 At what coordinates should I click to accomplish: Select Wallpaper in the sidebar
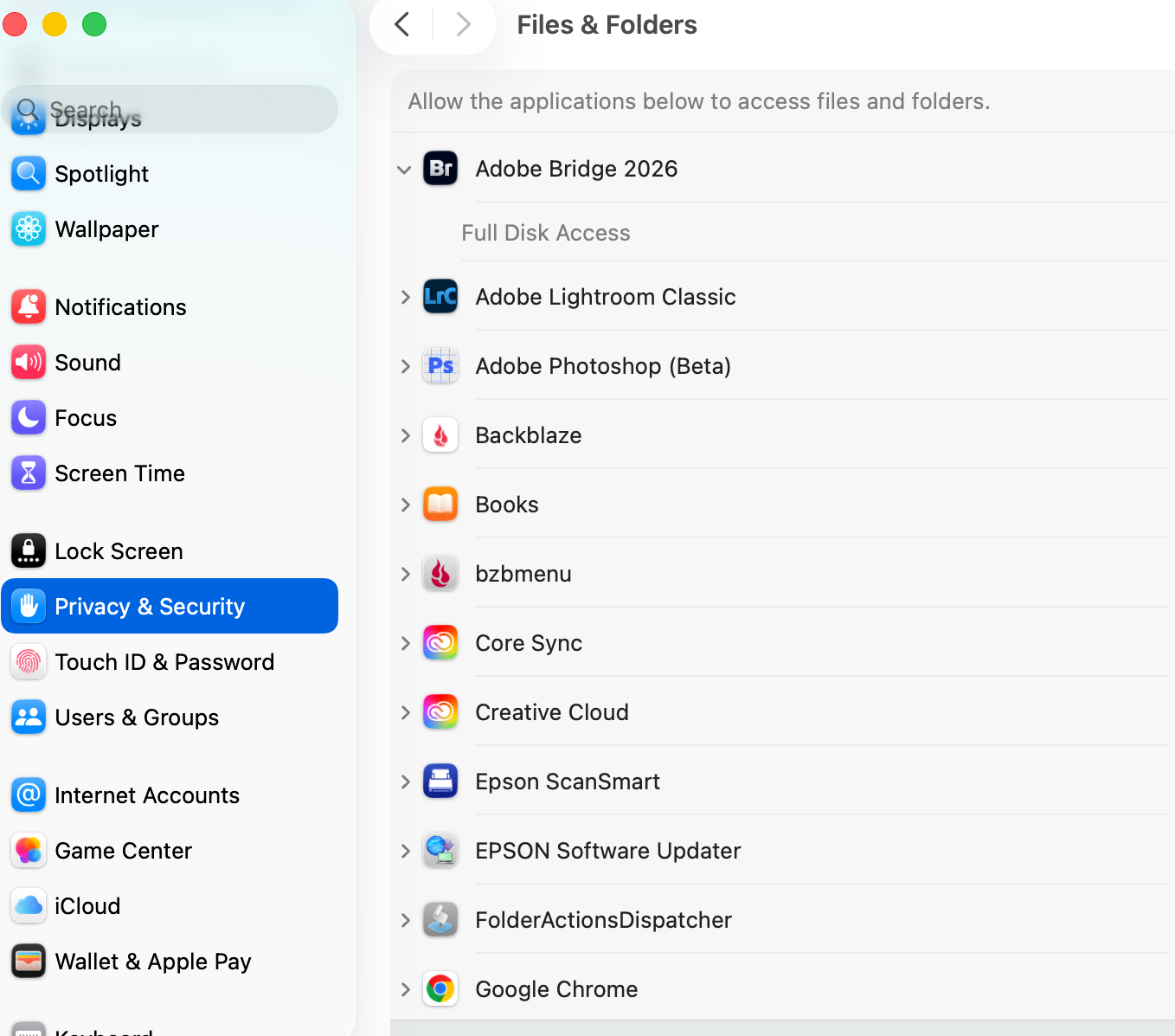106,229
